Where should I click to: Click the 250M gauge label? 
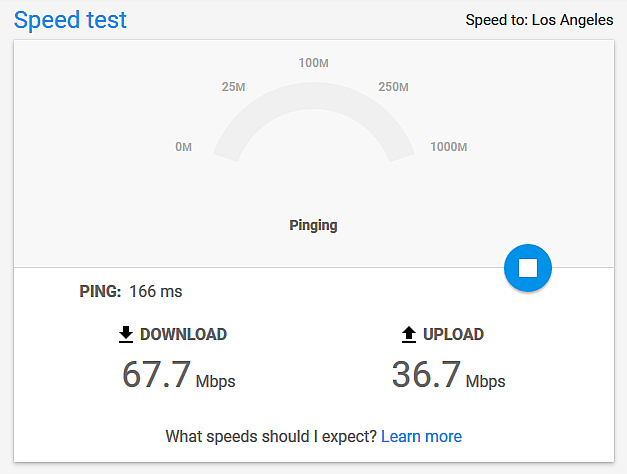(x=393, y=87)
